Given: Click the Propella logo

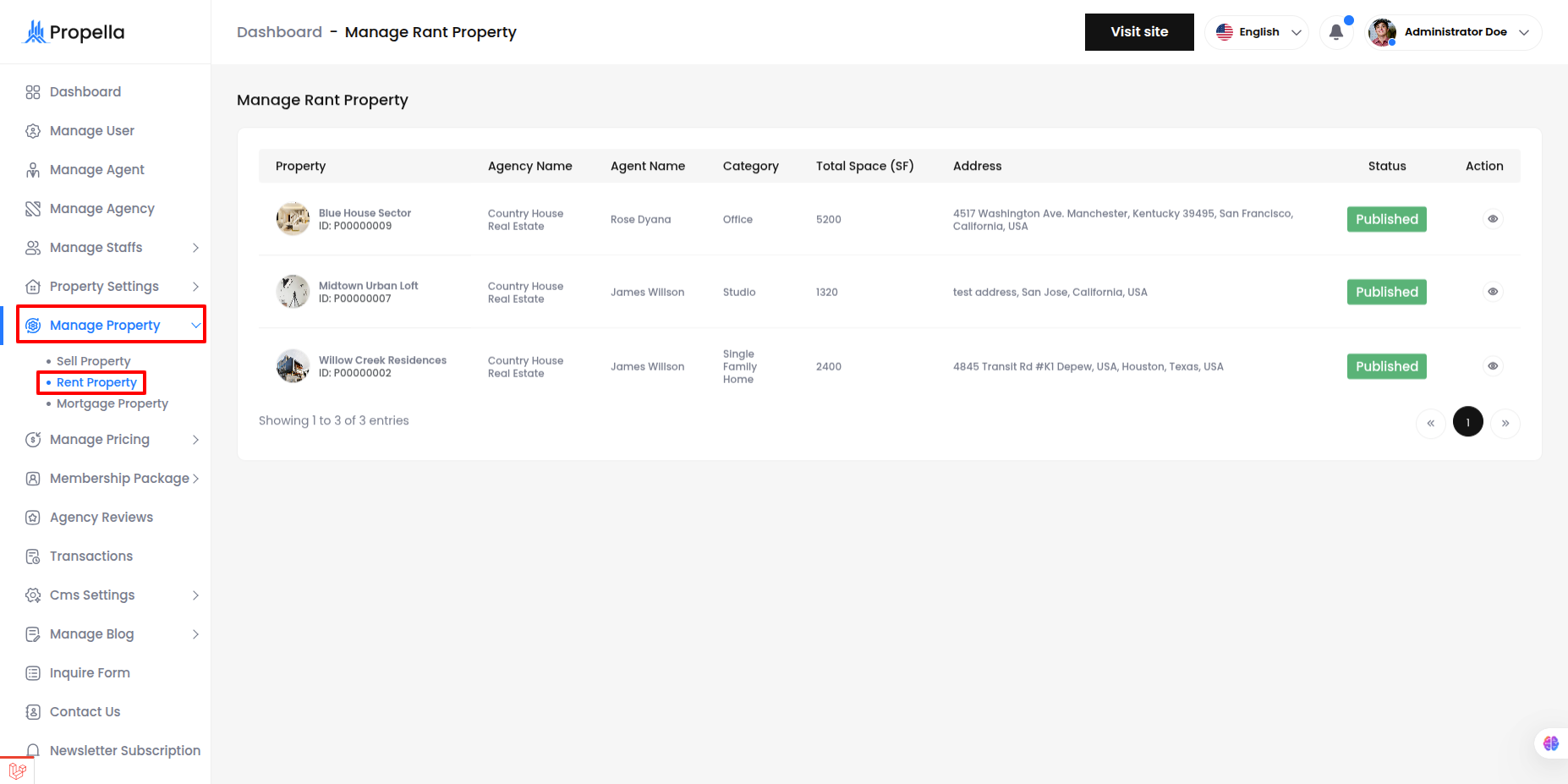Looking at the screenshot, I should 74,32.
